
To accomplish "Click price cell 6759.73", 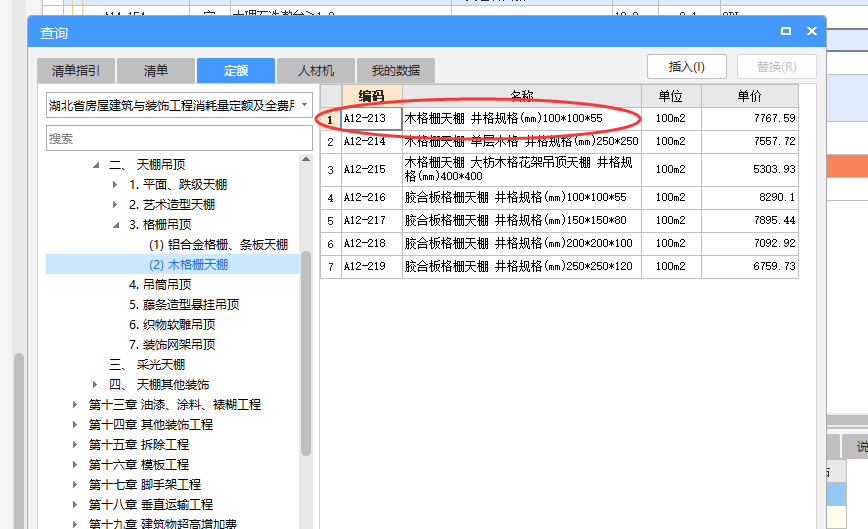I will point(750,266).
